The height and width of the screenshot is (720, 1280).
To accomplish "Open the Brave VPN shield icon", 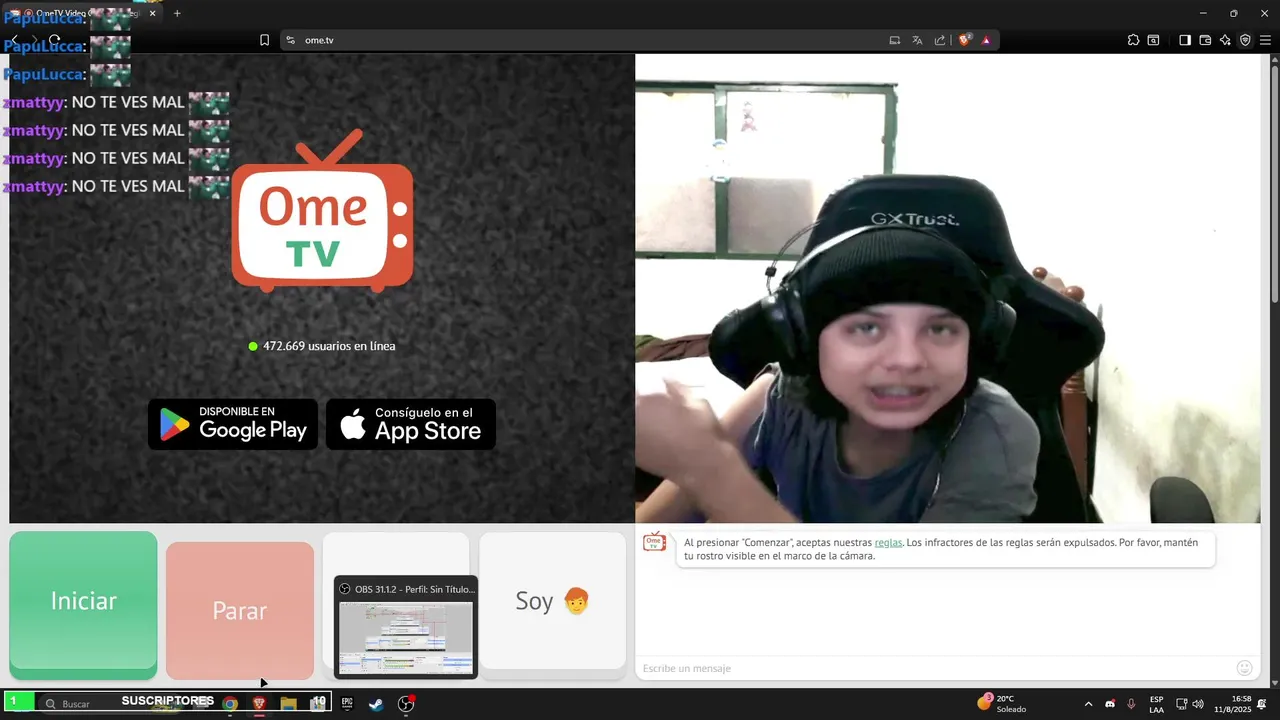I will (x=1245, y=40).
